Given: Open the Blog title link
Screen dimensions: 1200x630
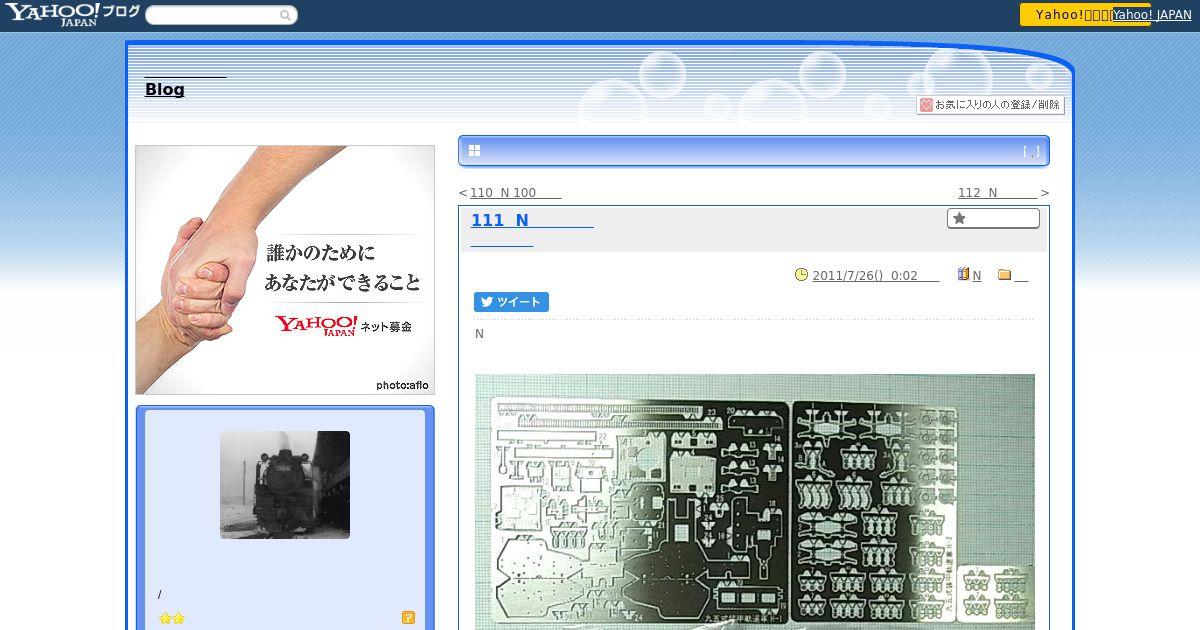Looking at the screenshot, I should pyautogui.click(x=165, y=89).
